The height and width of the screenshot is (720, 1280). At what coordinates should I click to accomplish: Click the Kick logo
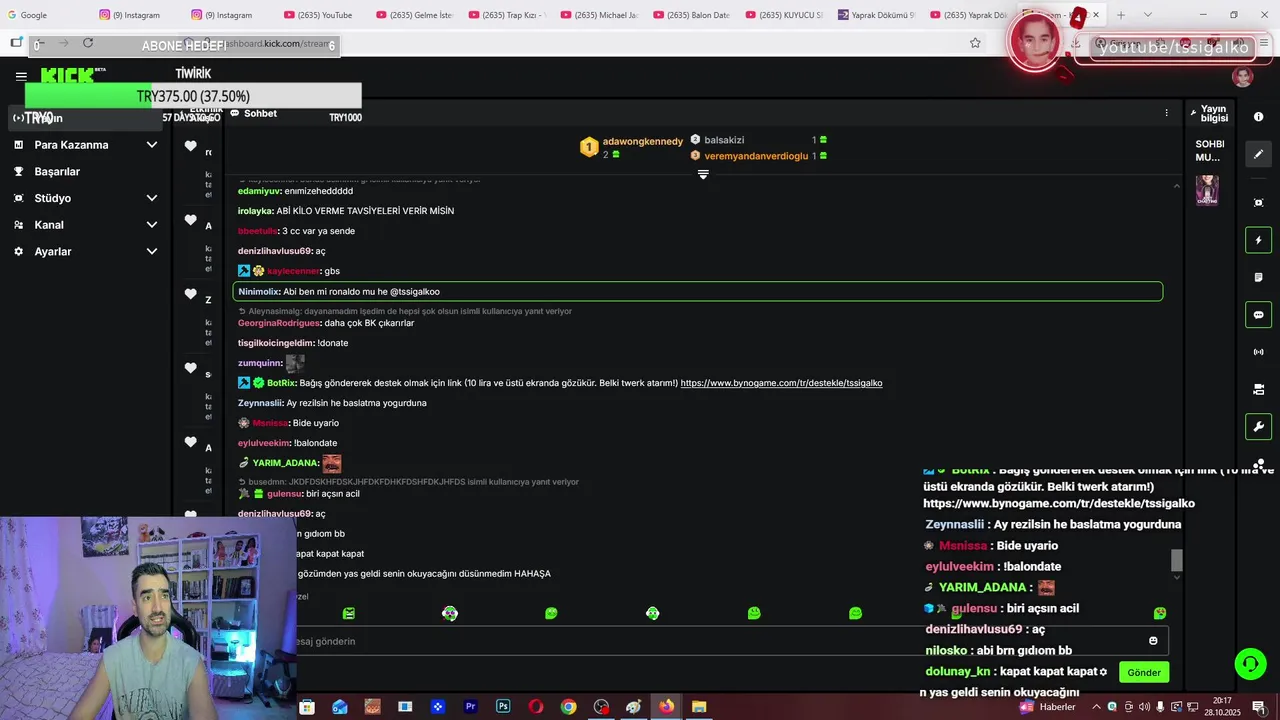70,75
